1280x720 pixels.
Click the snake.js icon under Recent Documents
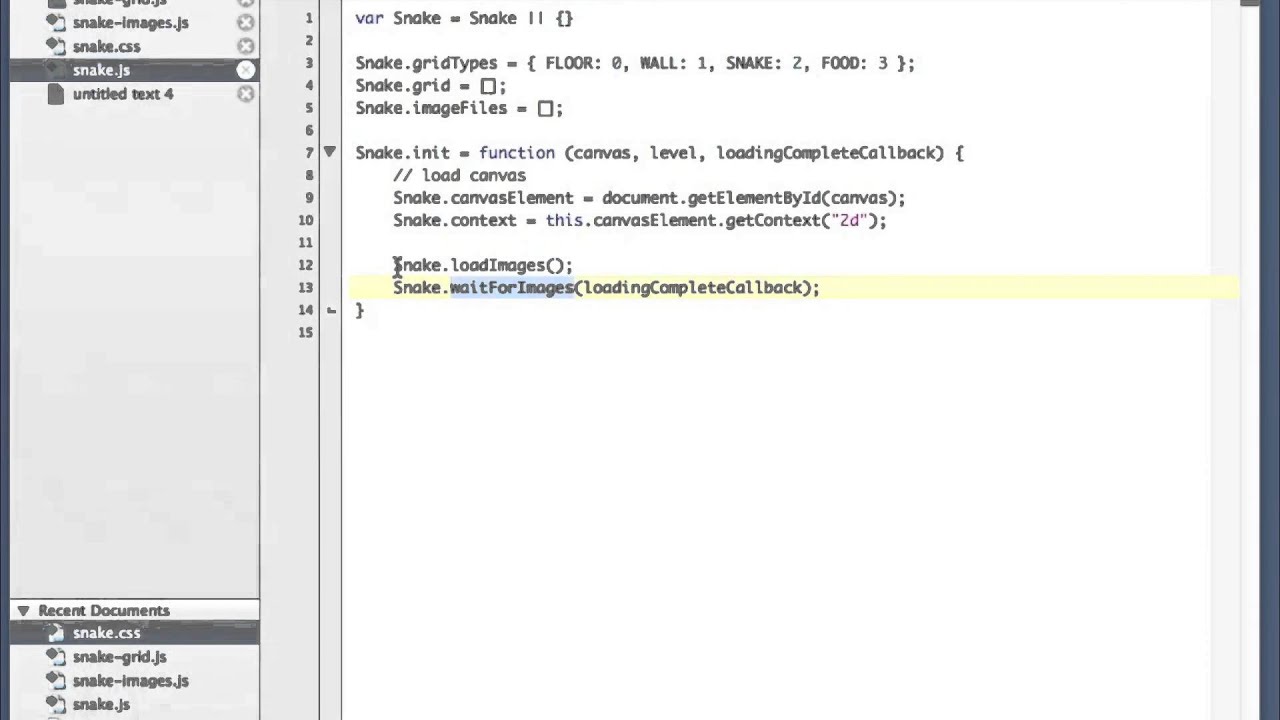[x=56, y=705]
